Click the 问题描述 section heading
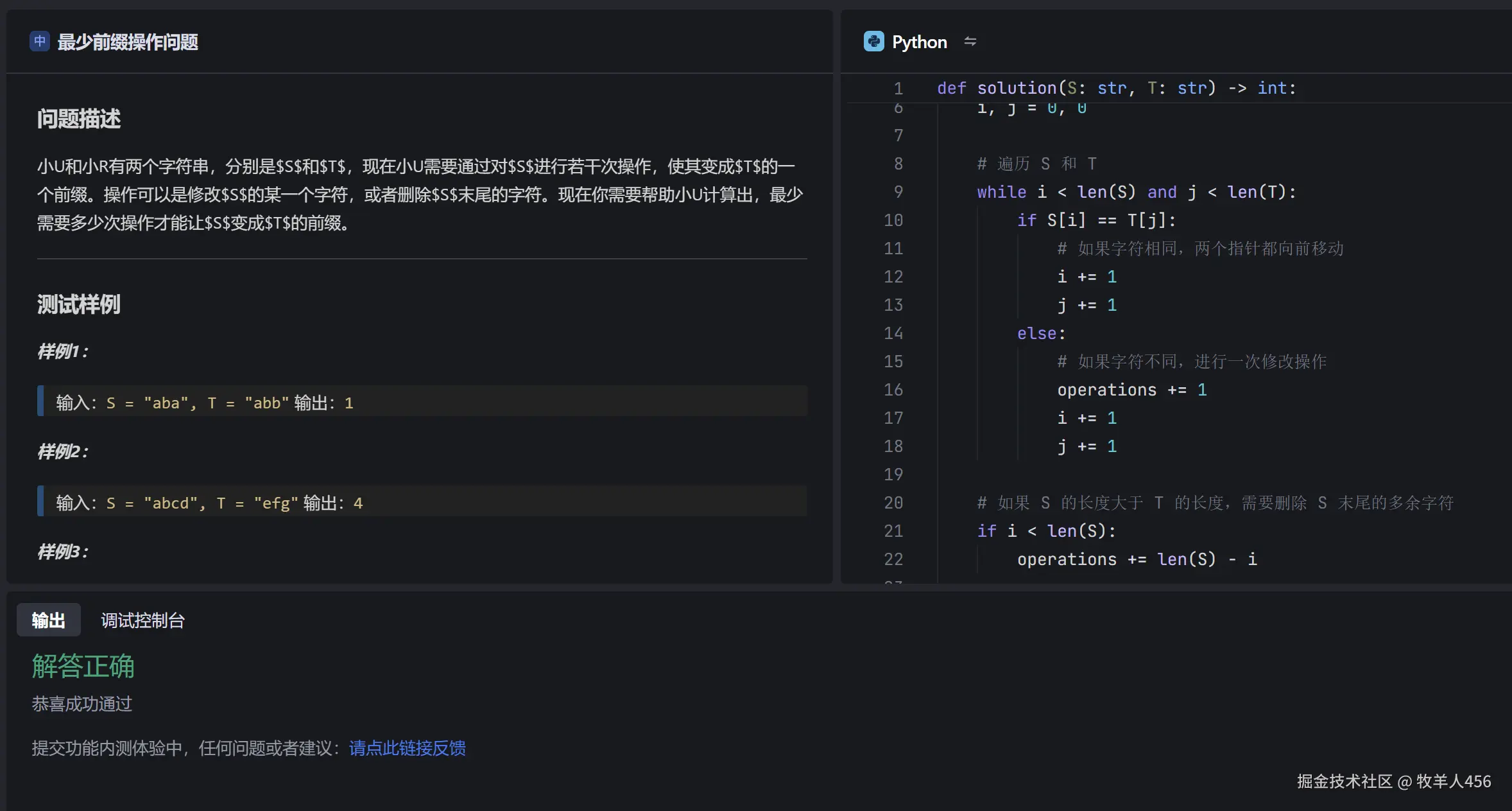 78,119
